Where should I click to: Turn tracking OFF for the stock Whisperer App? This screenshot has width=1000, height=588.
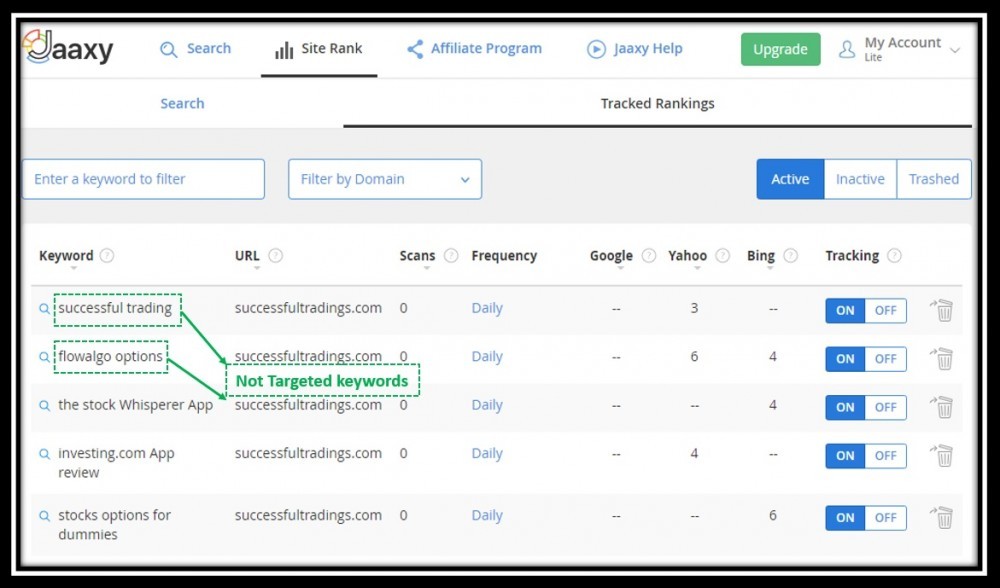pos(885,408)
